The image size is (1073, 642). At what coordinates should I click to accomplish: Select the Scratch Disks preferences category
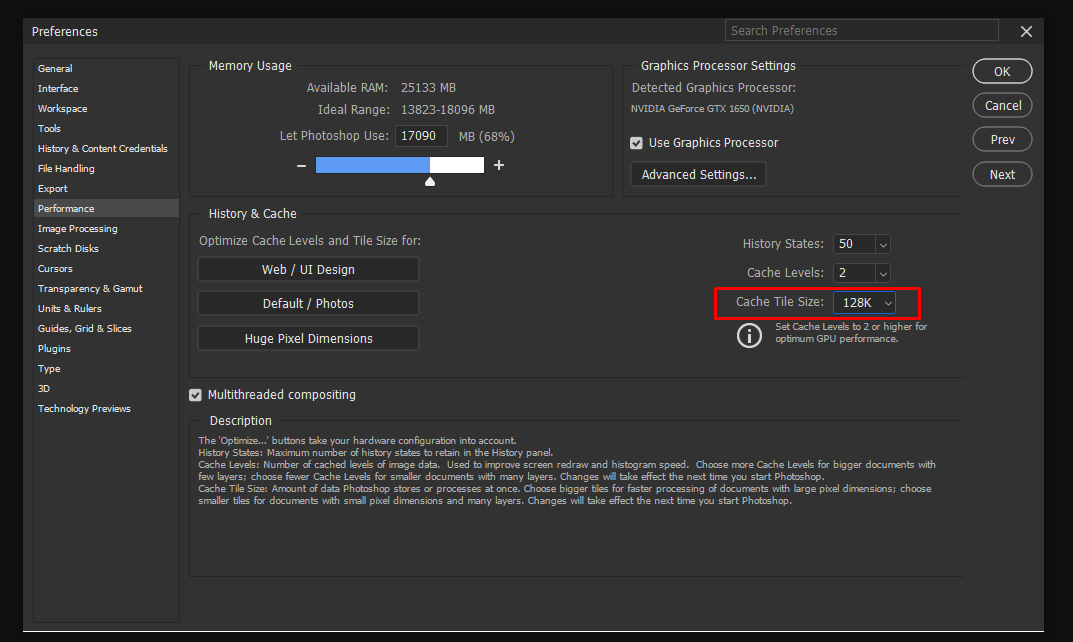[68, 248]
